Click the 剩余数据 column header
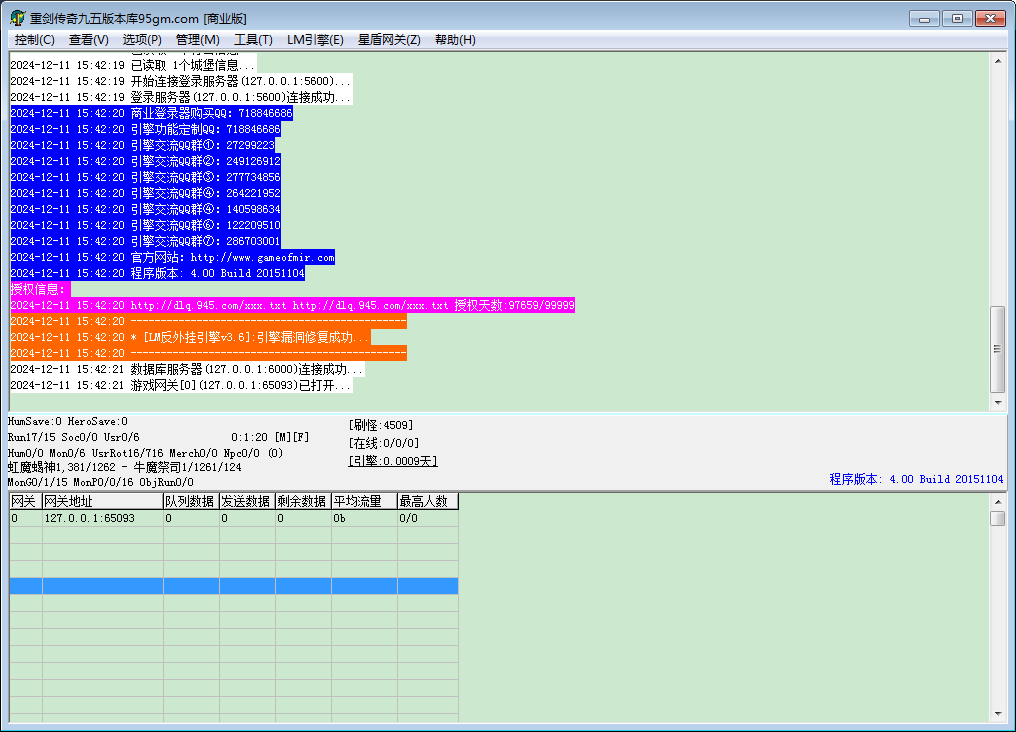The width and height of the screenshot is (1016, 732). [303, 501]
